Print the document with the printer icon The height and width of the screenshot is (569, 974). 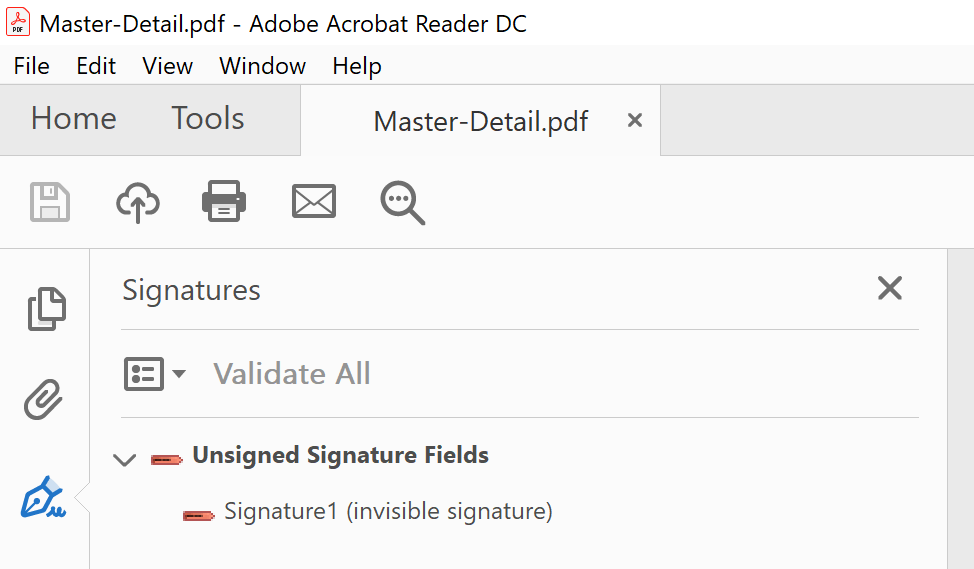click(223, 202)
